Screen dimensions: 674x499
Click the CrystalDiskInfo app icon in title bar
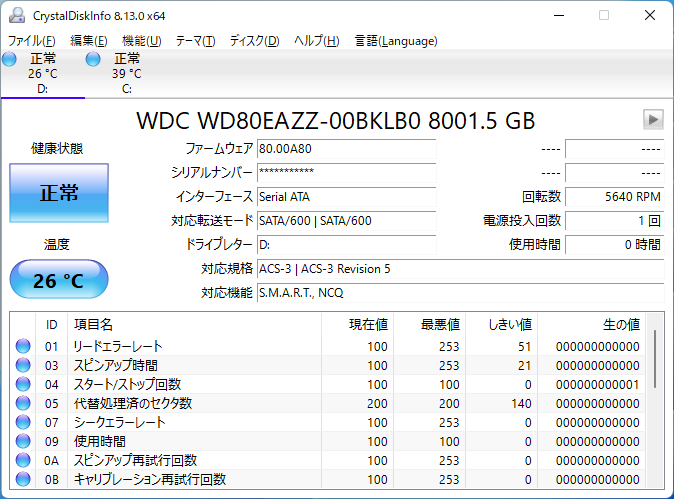[x=17, y=15]
